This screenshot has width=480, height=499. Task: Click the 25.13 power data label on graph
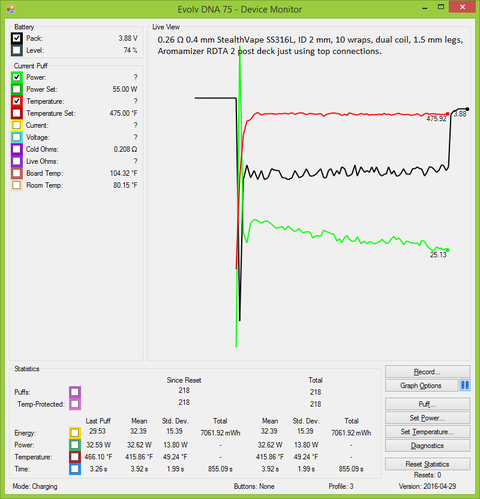pyautogui.click(x=438, y=255)
